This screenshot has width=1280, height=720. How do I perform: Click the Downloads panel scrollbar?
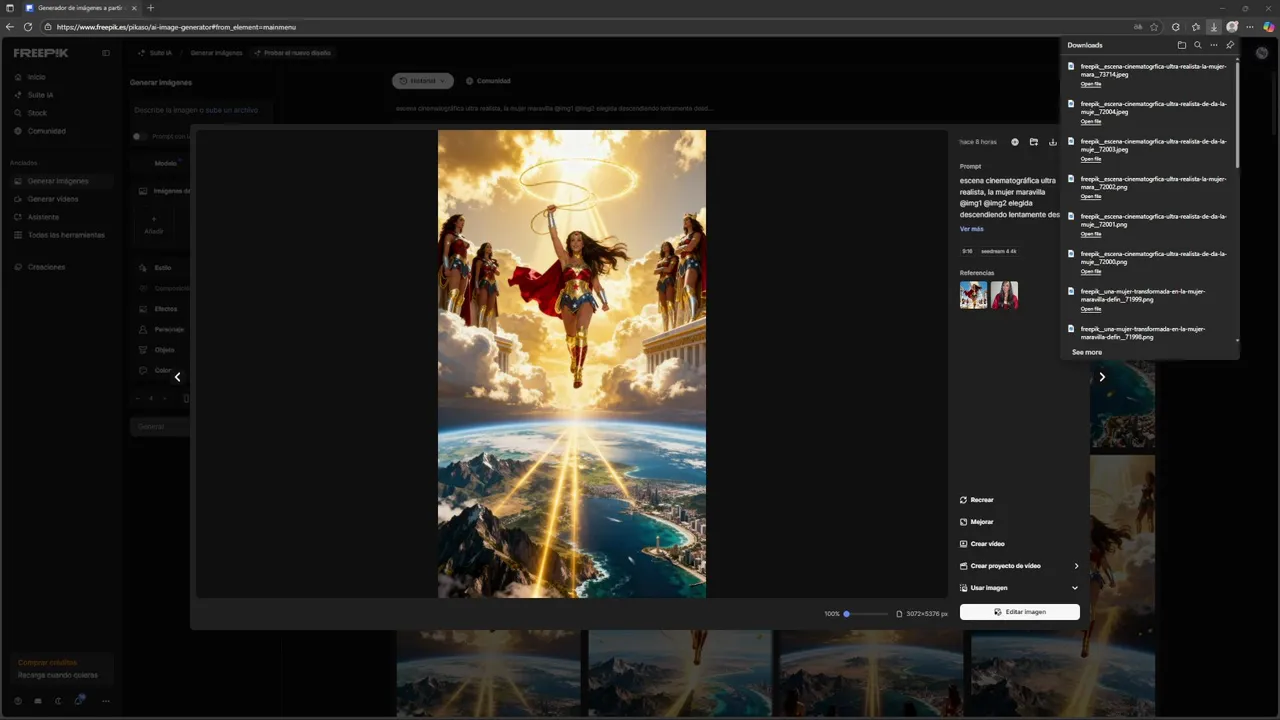point(1237,115)
